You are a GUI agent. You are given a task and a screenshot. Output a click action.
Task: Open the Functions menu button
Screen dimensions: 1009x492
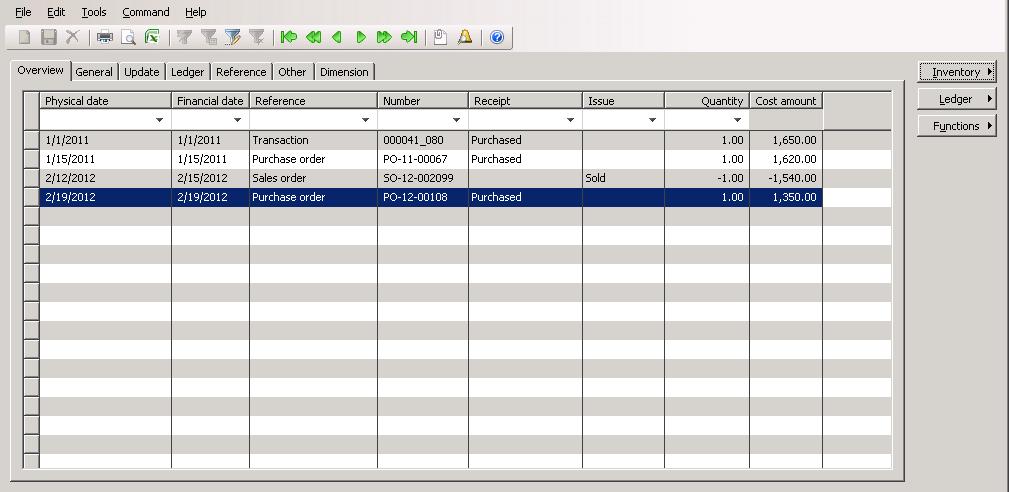point(957,126)
